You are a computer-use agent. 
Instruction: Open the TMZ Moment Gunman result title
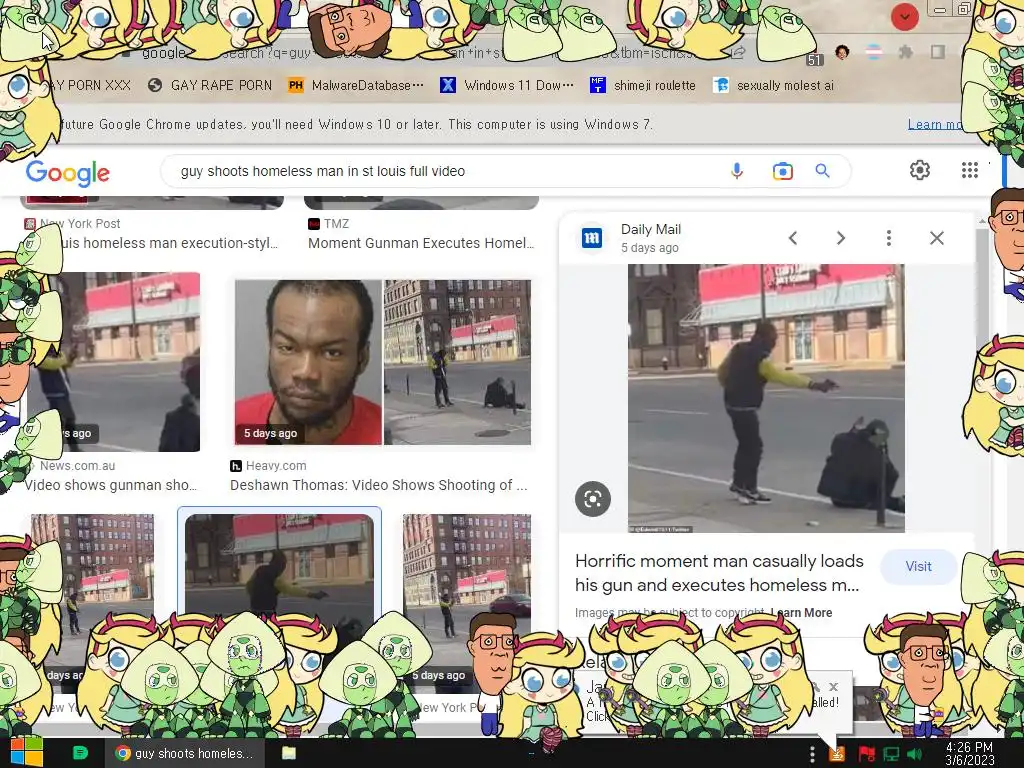coord(421,243)
